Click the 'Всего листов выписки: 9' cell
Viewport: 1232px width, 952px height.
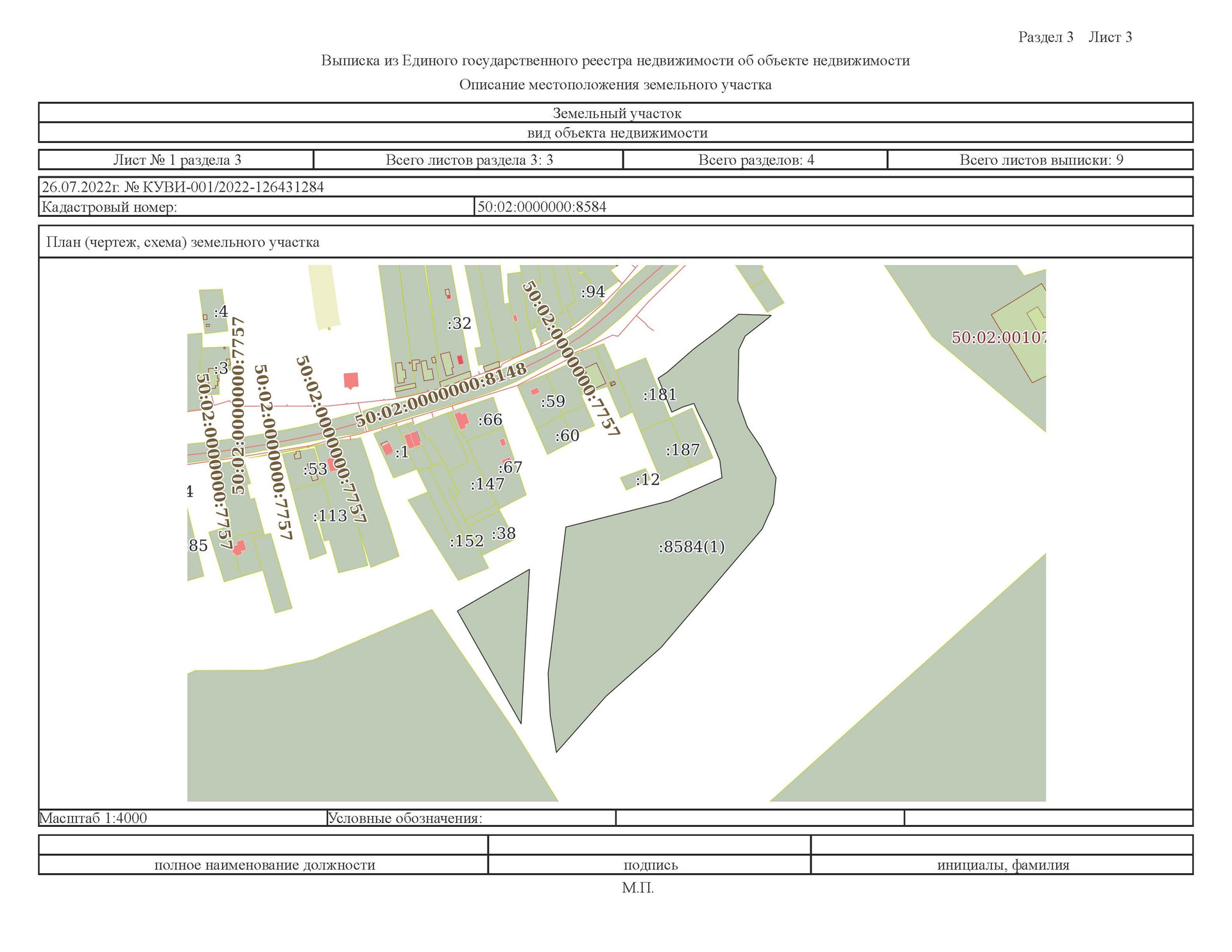click(1040, 160)
